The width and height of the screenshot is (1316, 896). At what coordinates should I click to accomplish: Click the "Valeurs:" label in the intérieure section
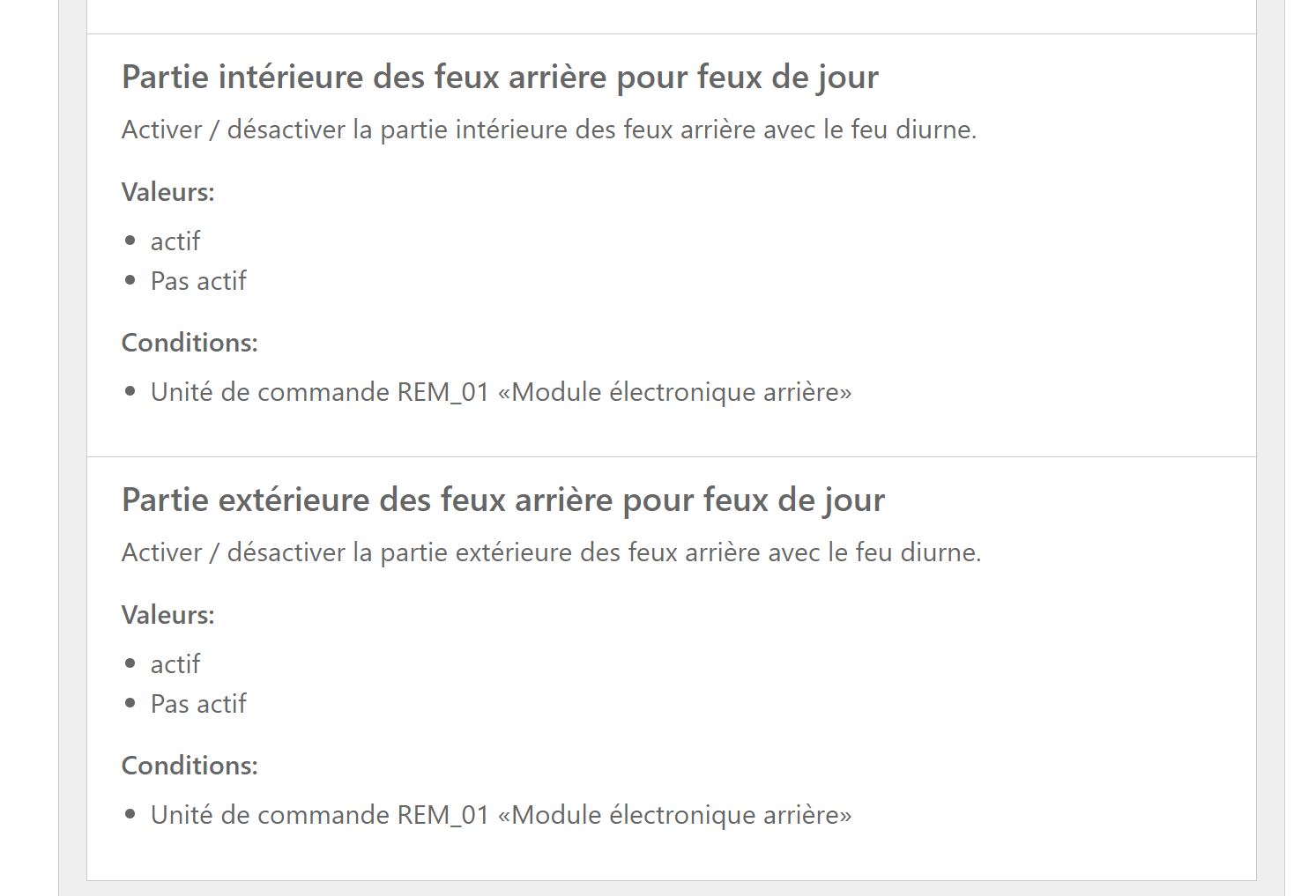point(168,192)
